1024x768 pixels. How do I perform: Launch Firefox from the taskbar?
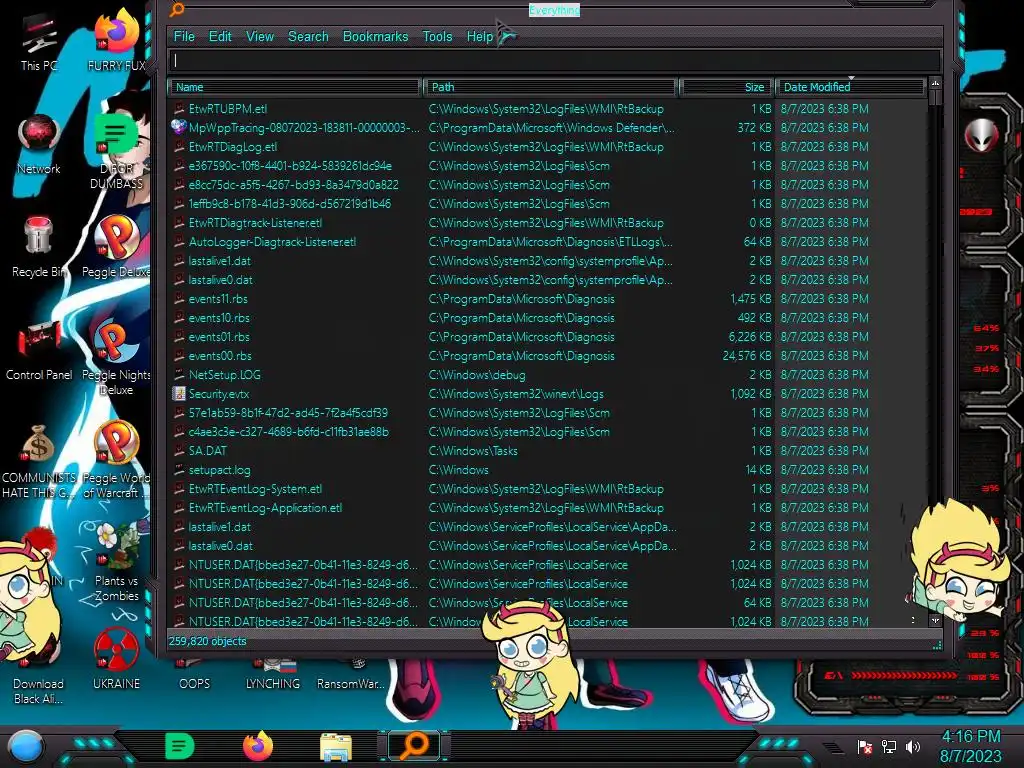257,746
